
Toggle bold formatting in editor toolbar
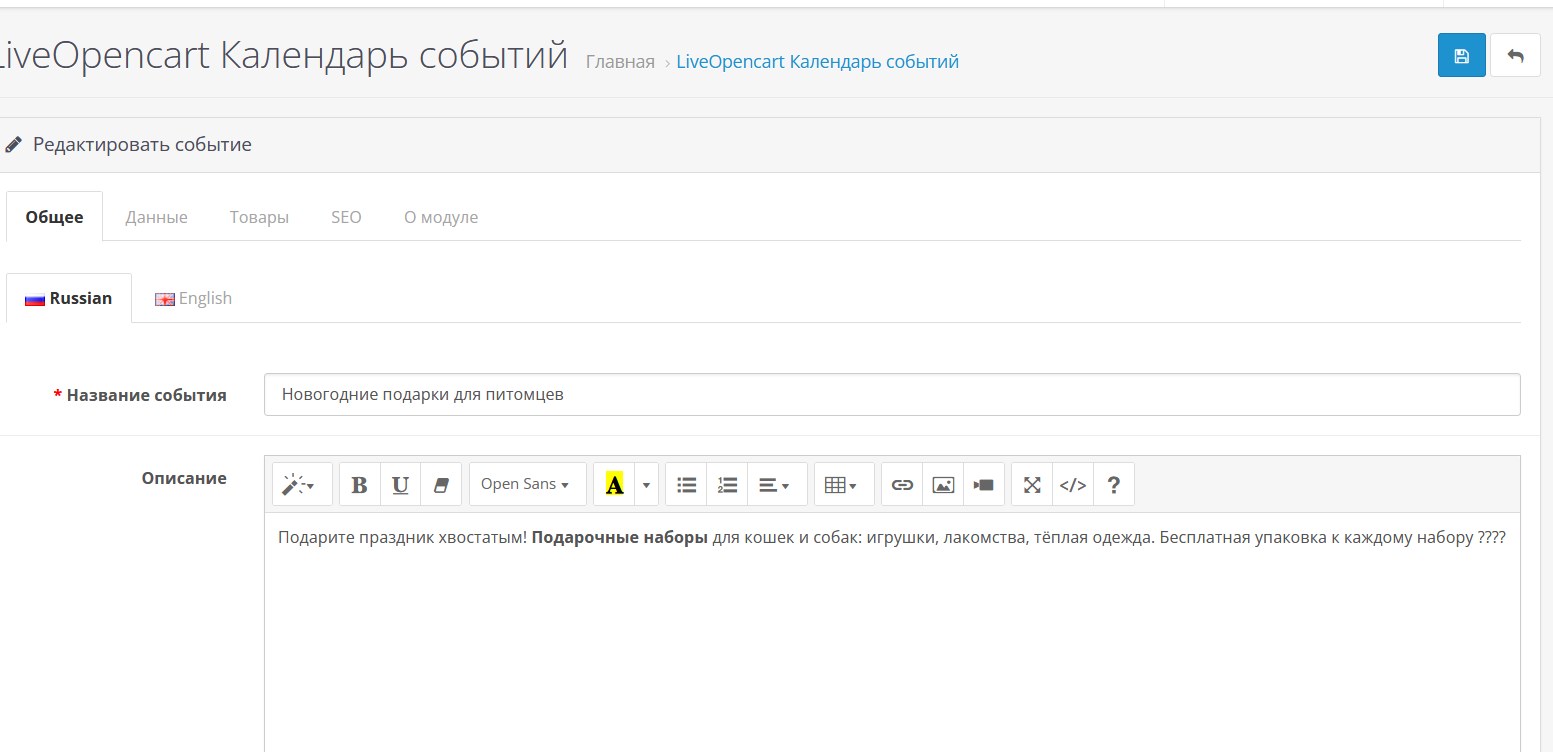(360, 485)
